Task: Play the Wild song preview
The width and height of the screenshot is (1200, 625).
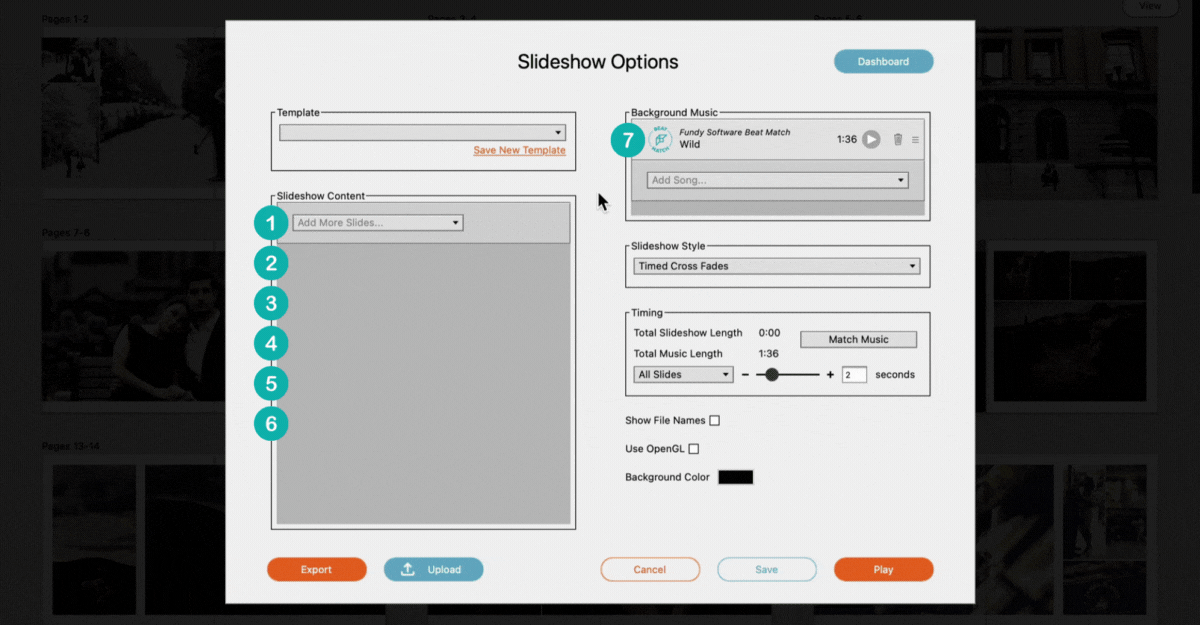Action: tap(871, 140)
